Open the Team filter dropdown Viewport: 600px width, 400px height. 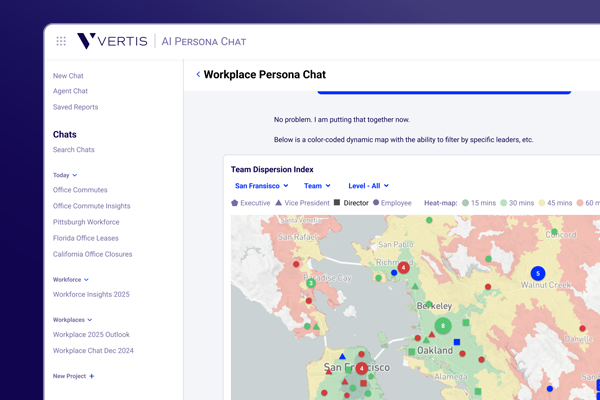(x=317, y=185)
